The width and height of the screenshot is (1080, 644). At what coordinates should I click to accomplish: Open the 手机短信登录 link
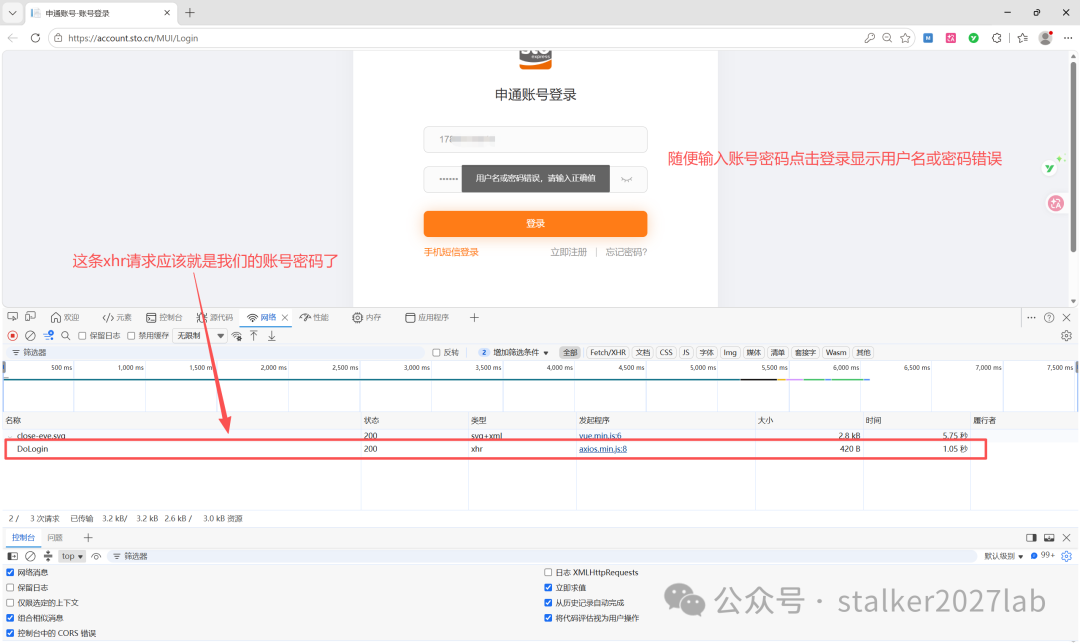(x=451, y=252)
